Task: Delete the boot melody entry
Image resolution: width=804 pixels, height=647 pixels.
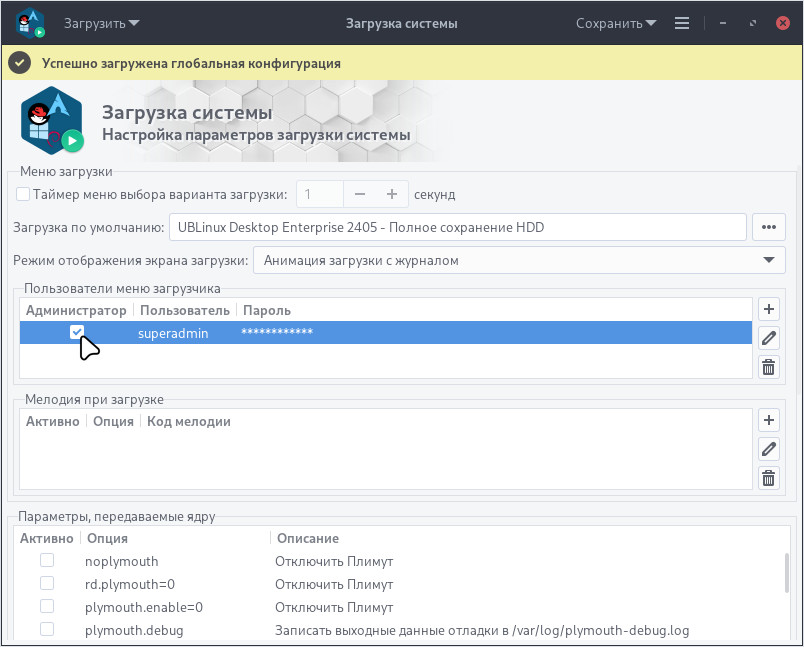Action: [768, 478]
